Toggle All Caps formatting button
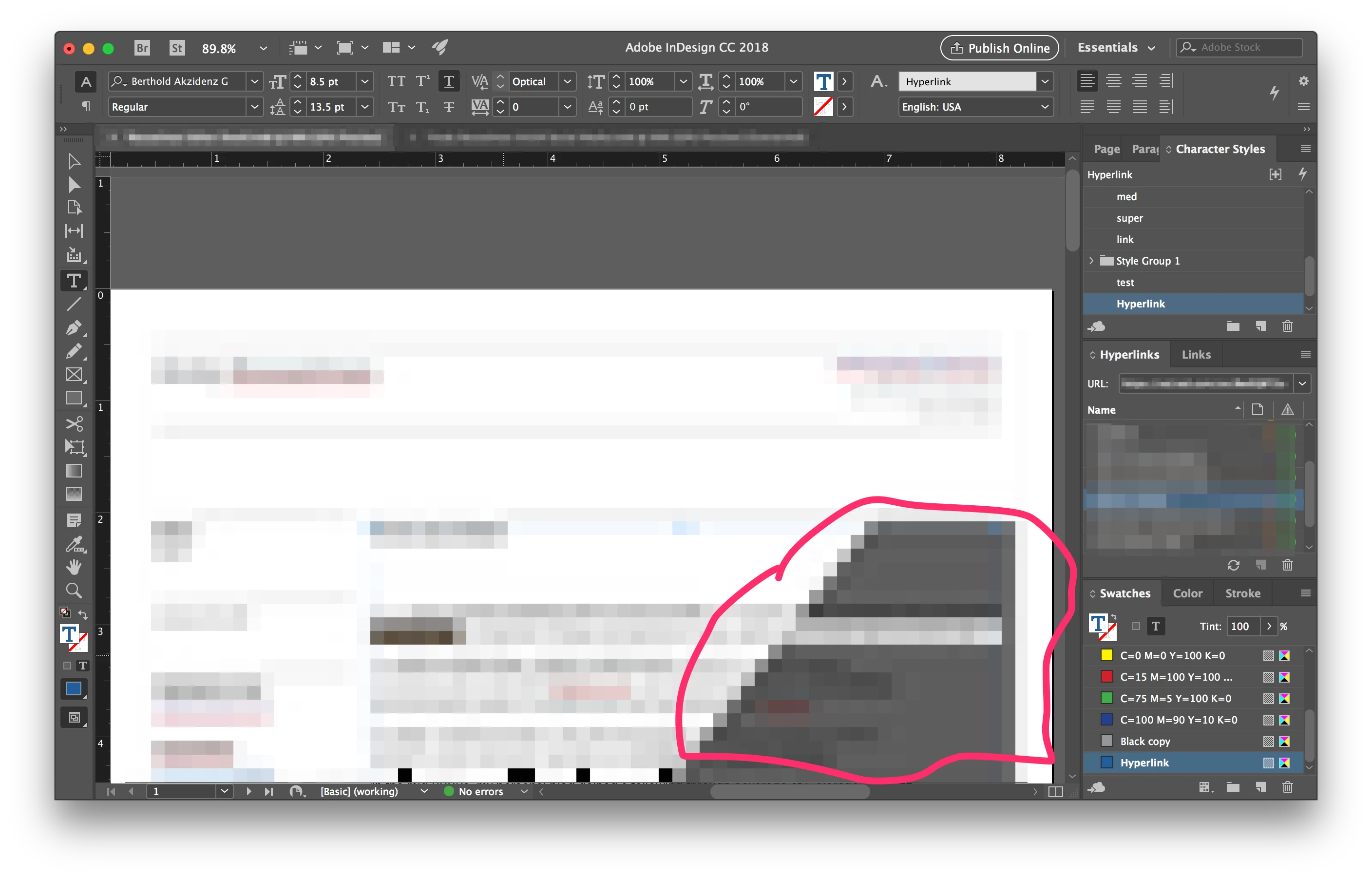The width and height of the screenshot is (1372, 878). click(396, 81)
